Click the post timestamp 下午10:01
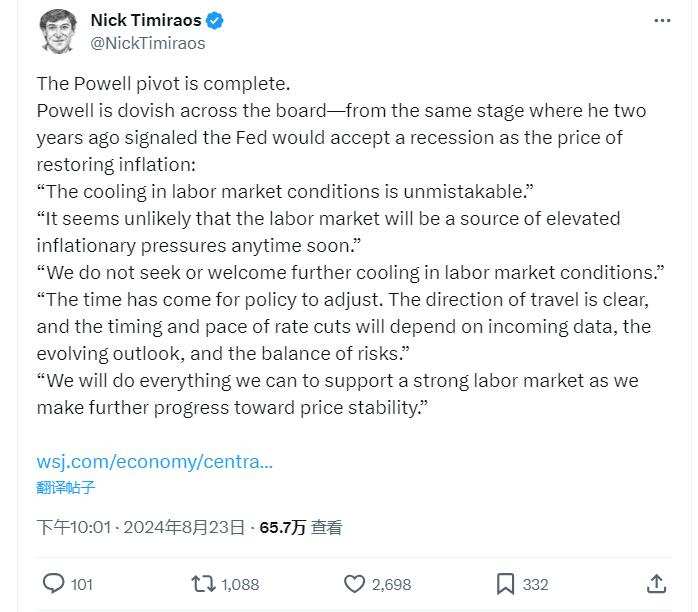This screenshot has width=698, height=612. [73, 527]
